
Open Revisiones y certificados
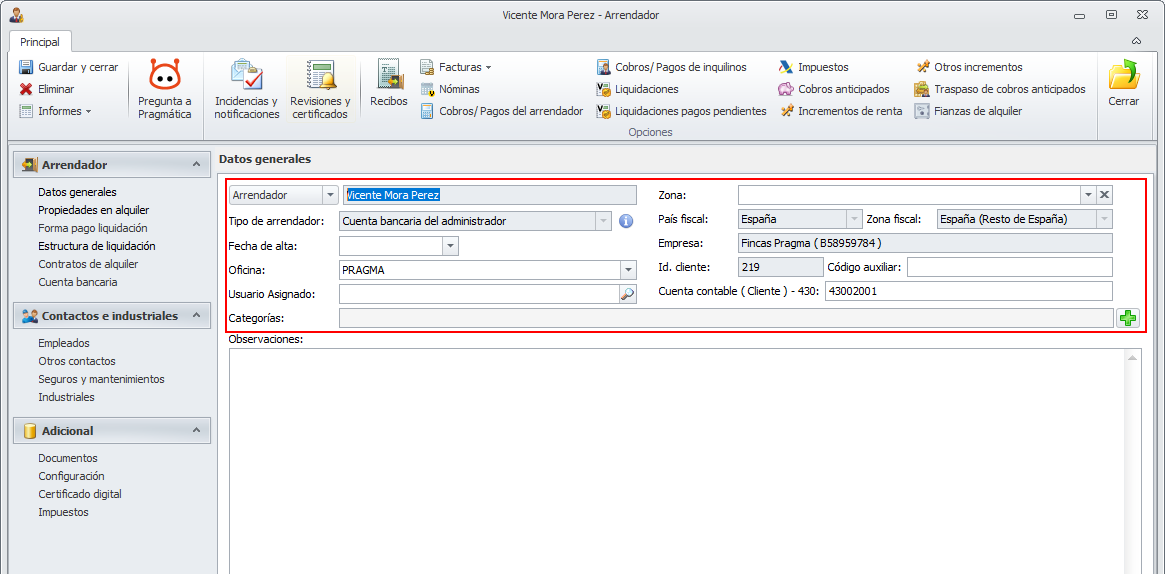pyautogui.click(x=320, y=76)
